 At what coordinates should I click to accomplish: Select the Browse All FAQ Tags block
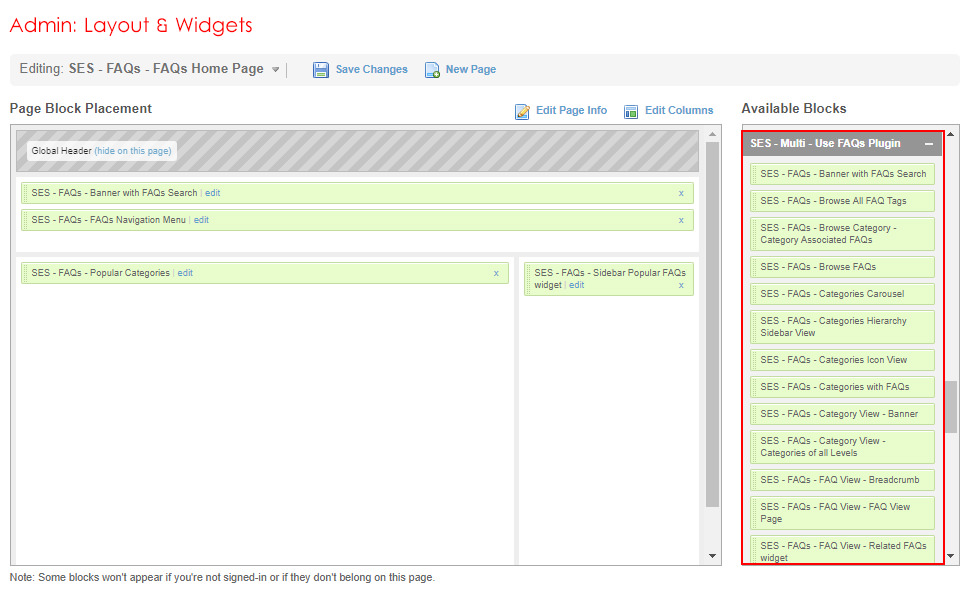842,201
